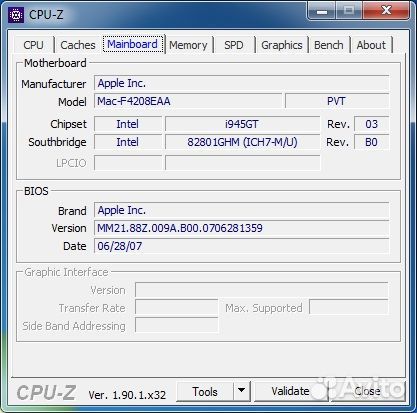The image size is (417, 413).
Task: Click the Southbridge vendor Intel field
Action: coord(128,142)
